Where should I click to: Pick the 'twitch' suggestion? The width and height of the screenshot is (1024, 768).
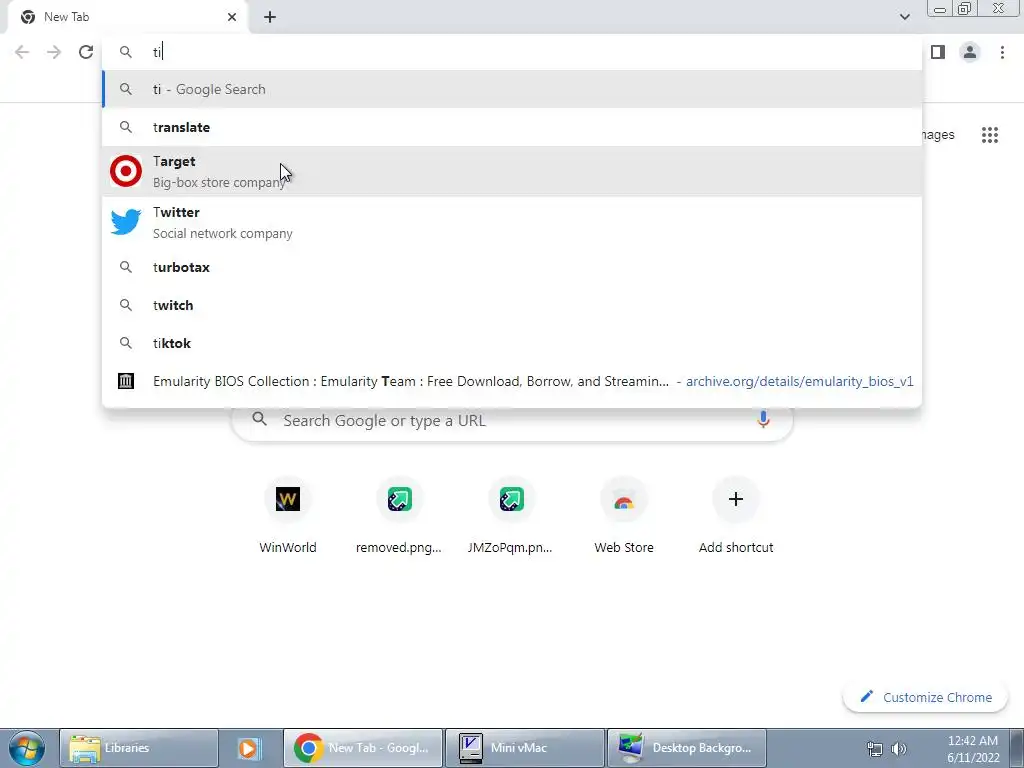512,305
